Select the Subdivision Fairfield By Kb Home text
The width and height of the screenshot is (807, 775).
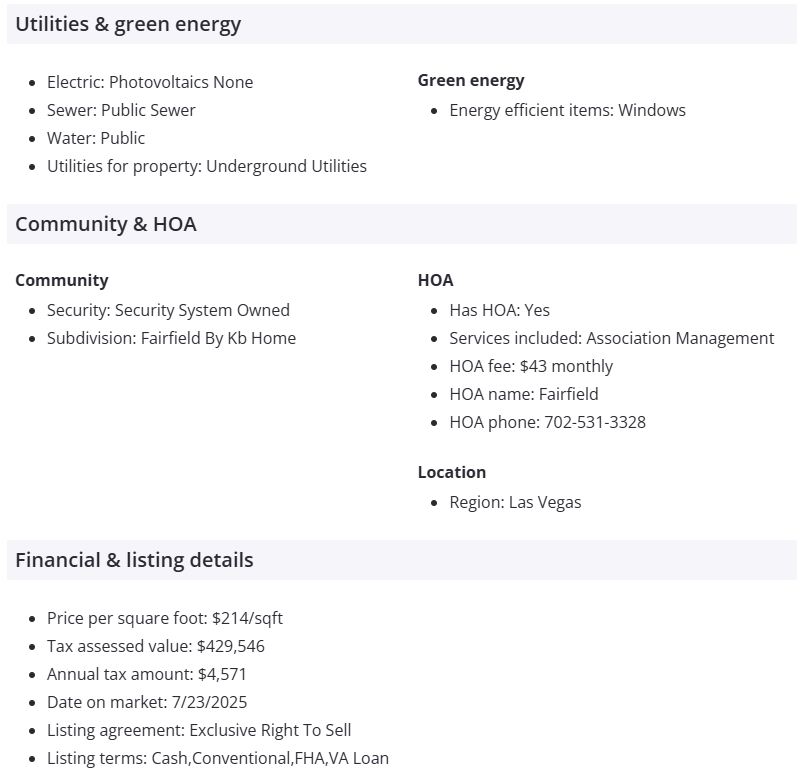point(171,338)
